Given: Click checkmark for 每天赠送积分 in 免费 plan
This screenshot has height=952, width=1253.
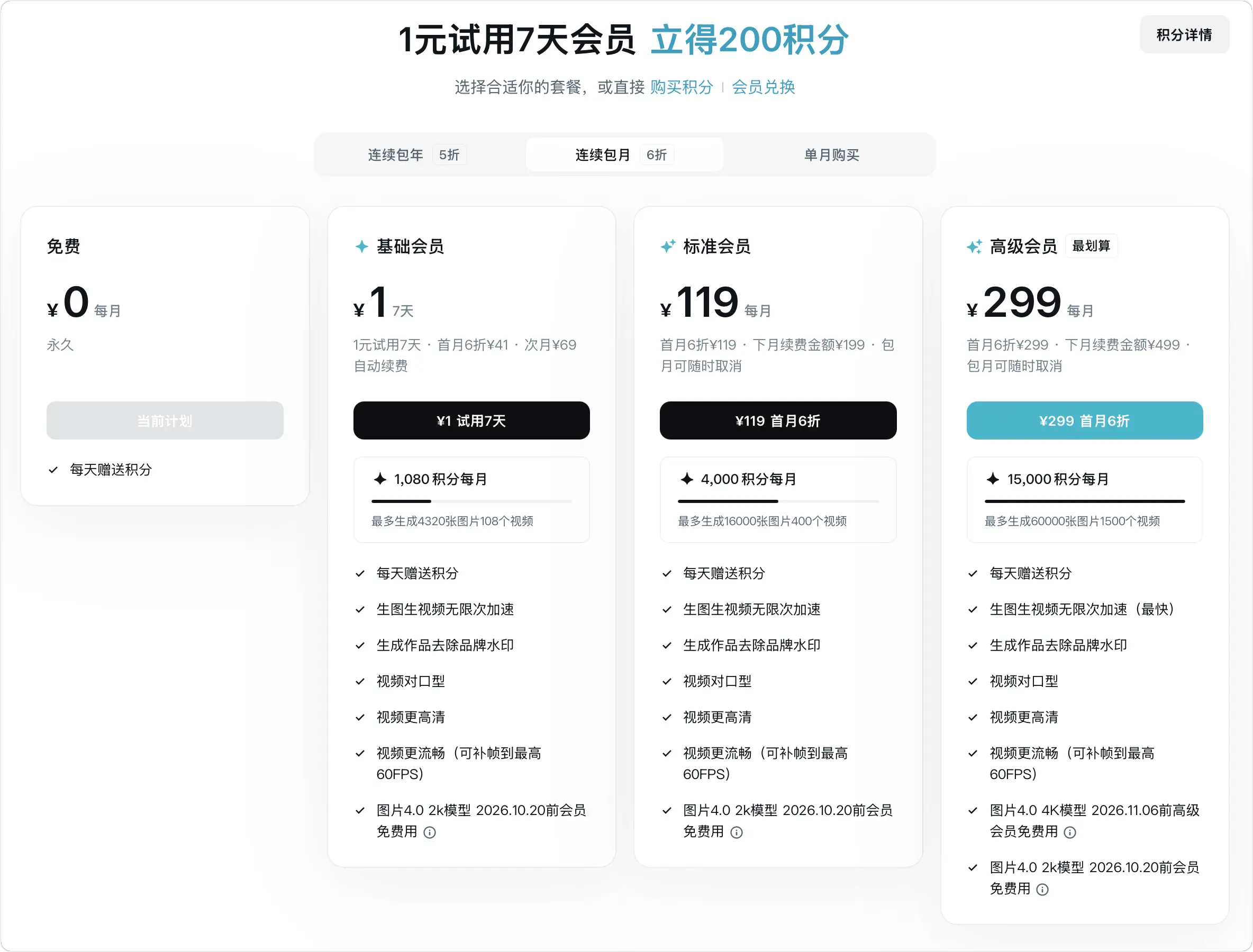Looking at the screenshot, I should (x=53, y=470).
